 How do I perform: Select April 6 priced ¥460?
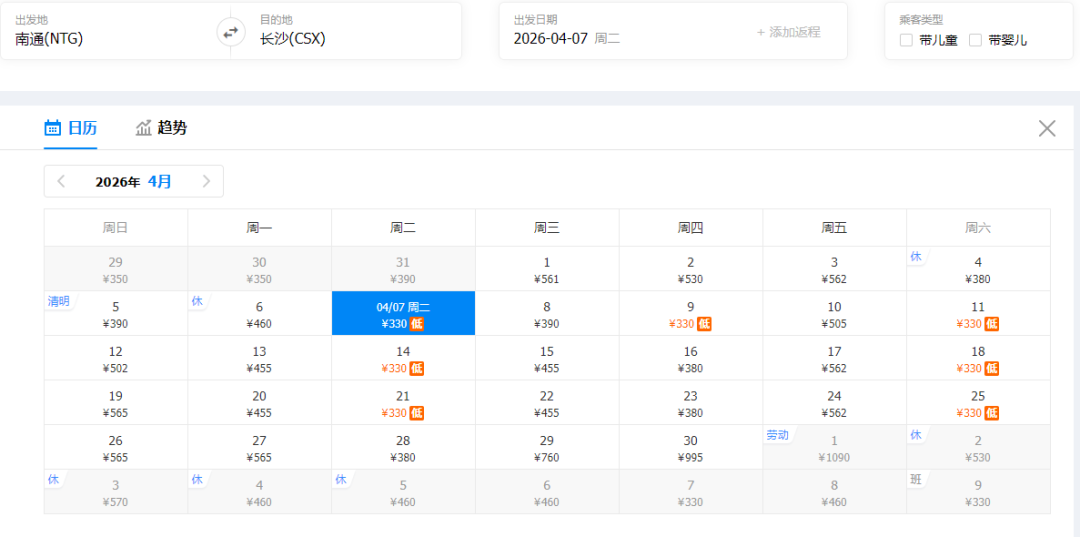[x=260, y=314]
